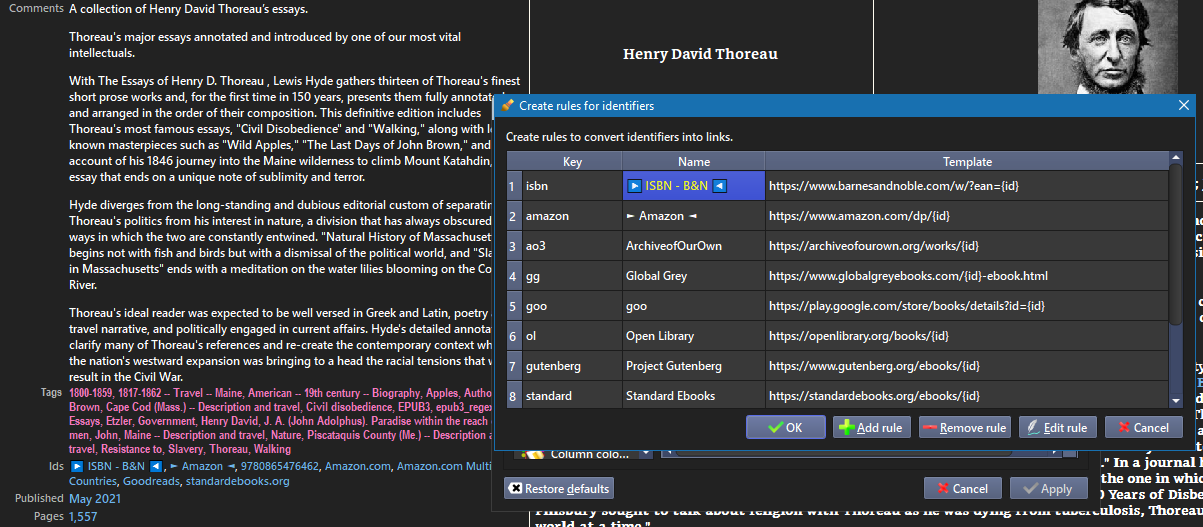Open the standardebooks.org identifier link
The width and height of the screenshot is (1203, 527).
click(x=237, y=481)
